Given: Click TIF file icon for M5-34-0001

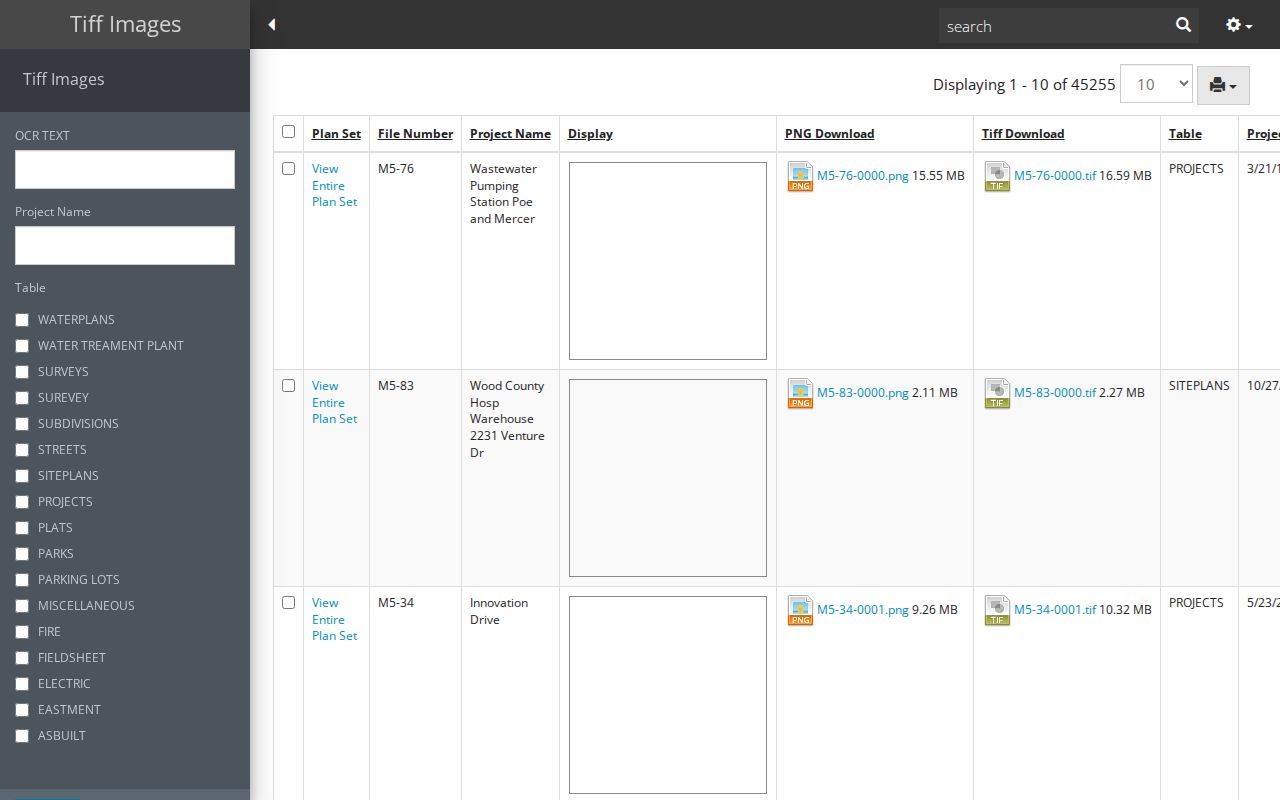Looking at the screenshot, I should [997, 610].
